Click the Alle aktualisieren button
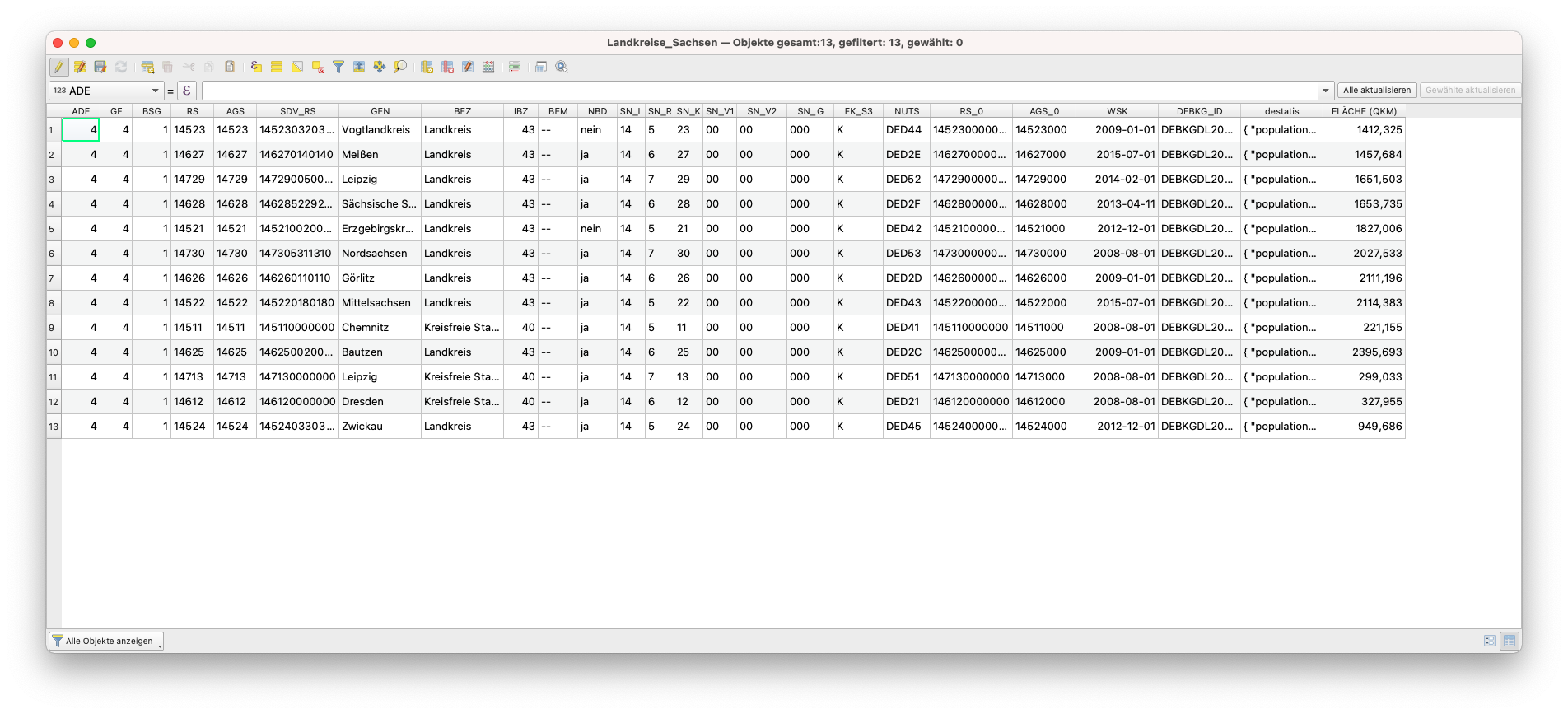Viewport: 1568px width, 714px height. (x=1377, y=91)
